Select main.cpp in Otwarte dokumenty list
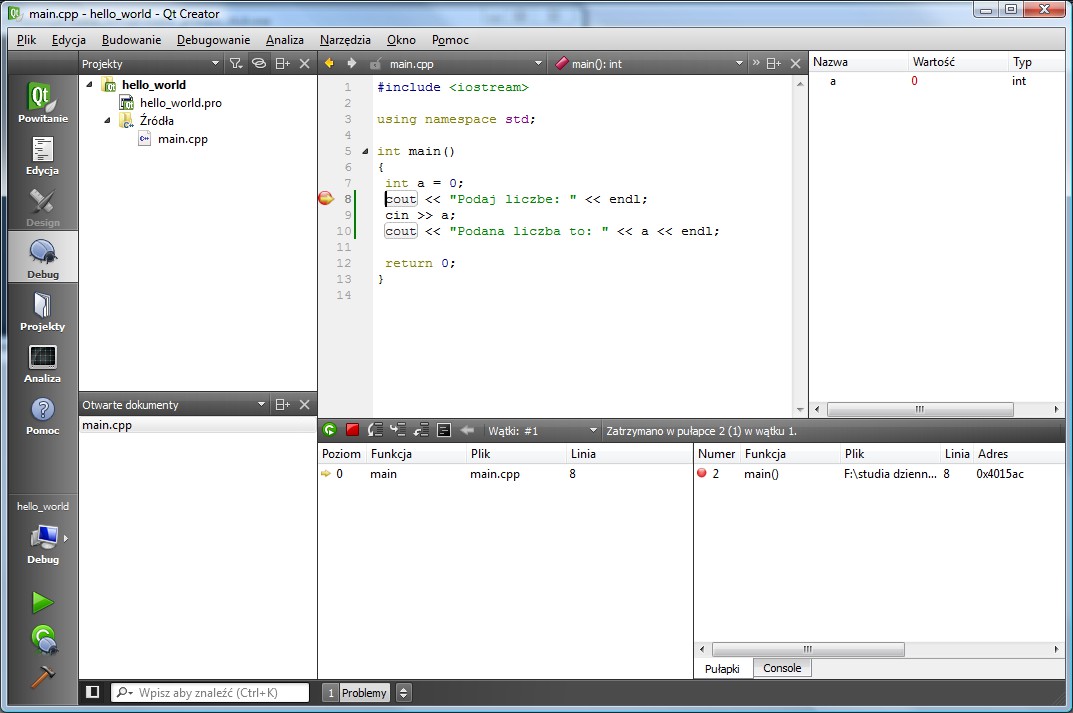Viewport: 1073px width, 713px height. tap(197, 425)
